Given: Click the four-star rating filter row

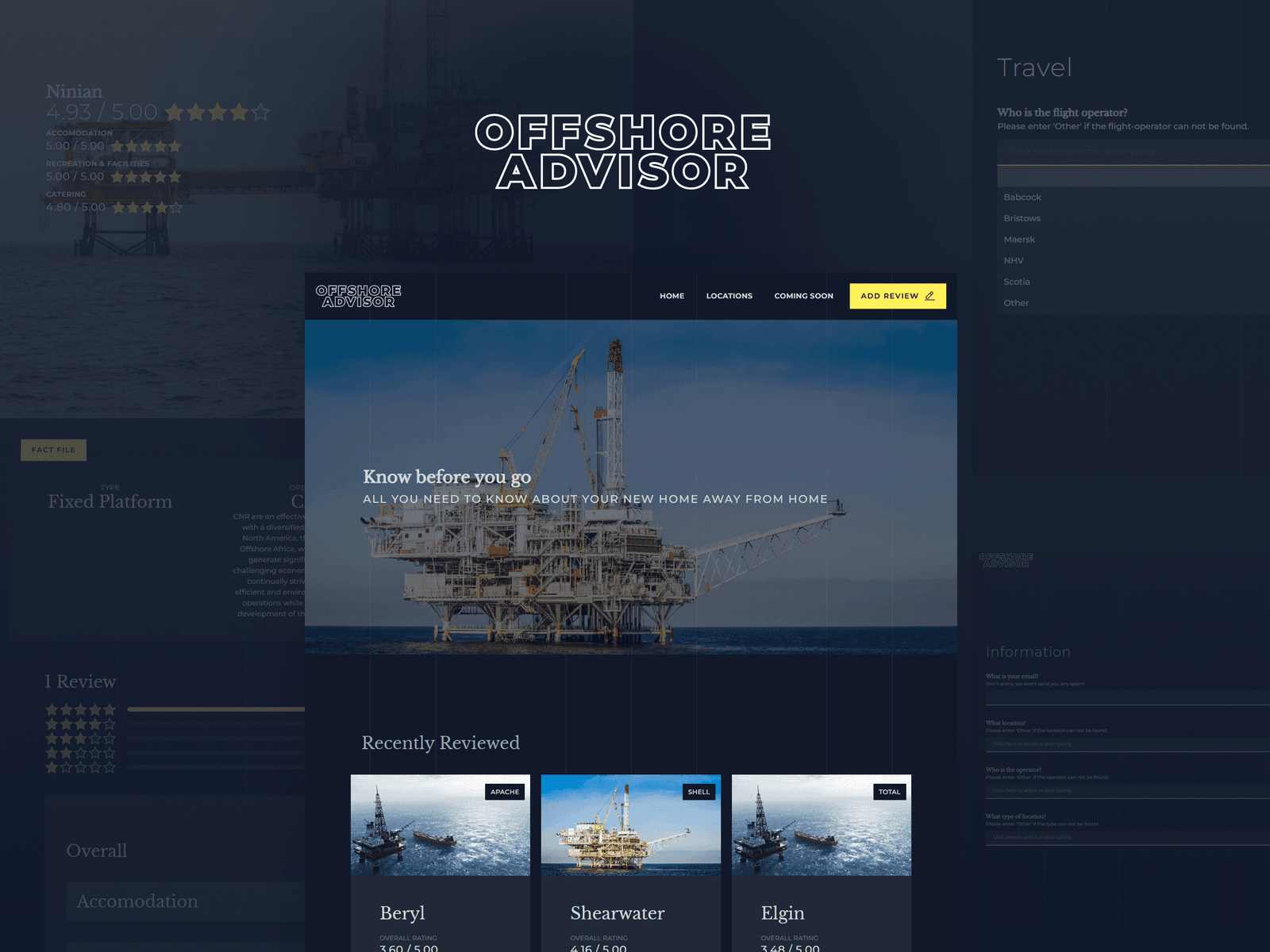Looking at the screenshot, I should (175, 724).
